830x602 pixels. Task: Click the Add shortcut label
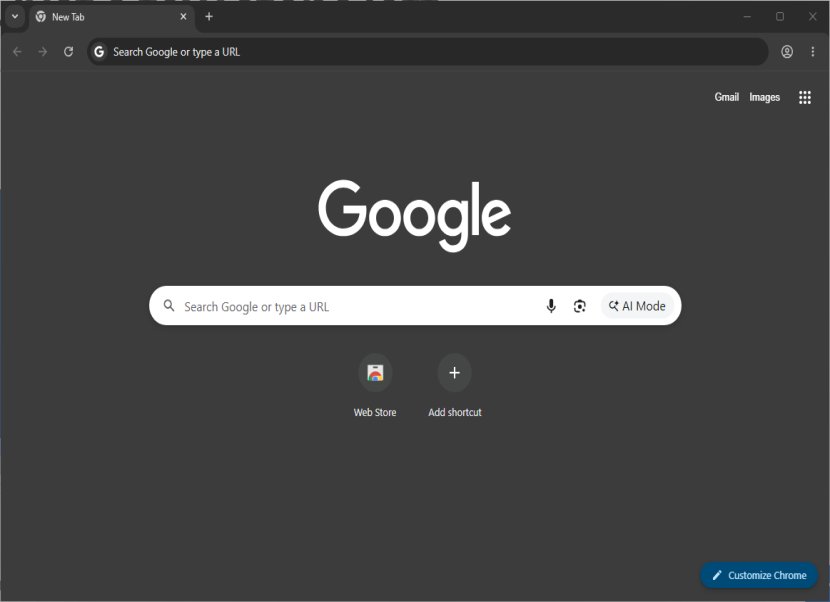tap(455, 412)
